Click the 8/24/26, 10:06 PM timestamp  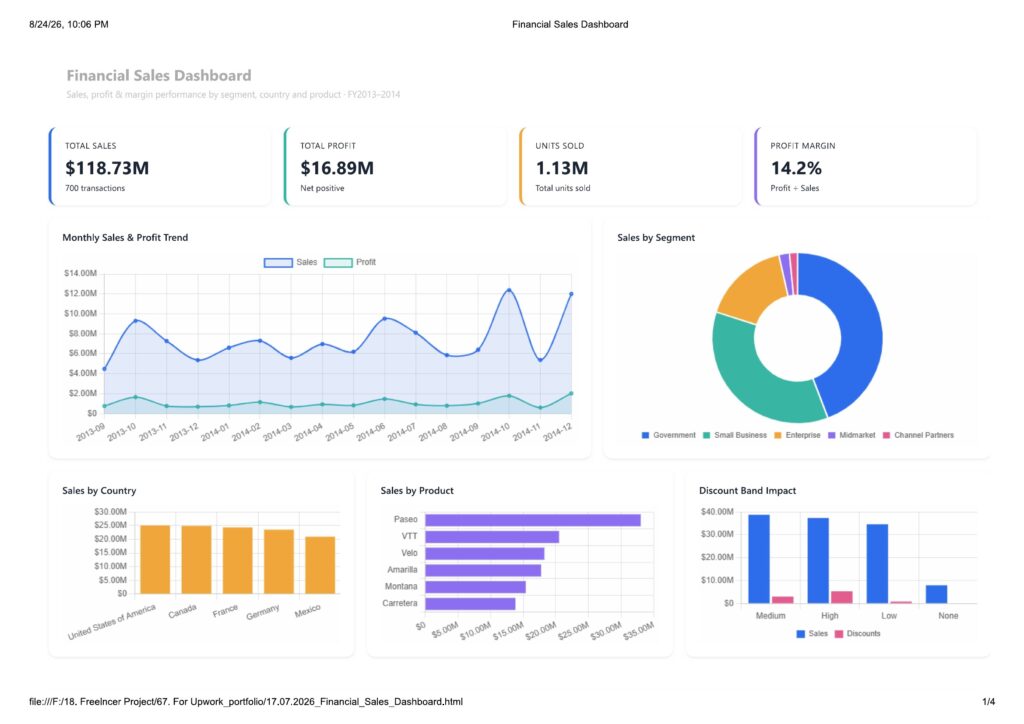(69, 24)
